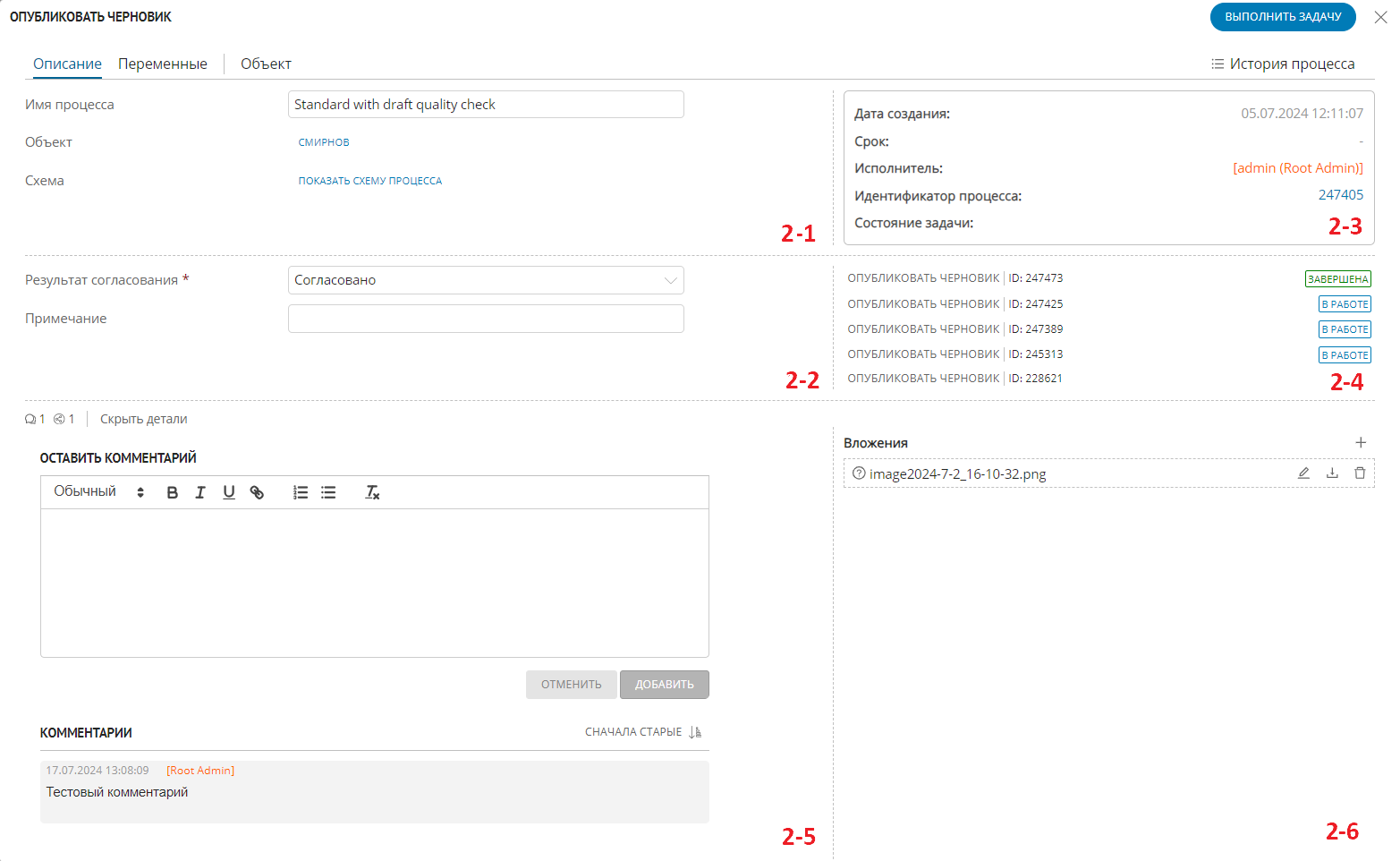Screen dimensions: 1400x861
Task: Toggle italic formatting in the comment editor
Action: [200, 492]
